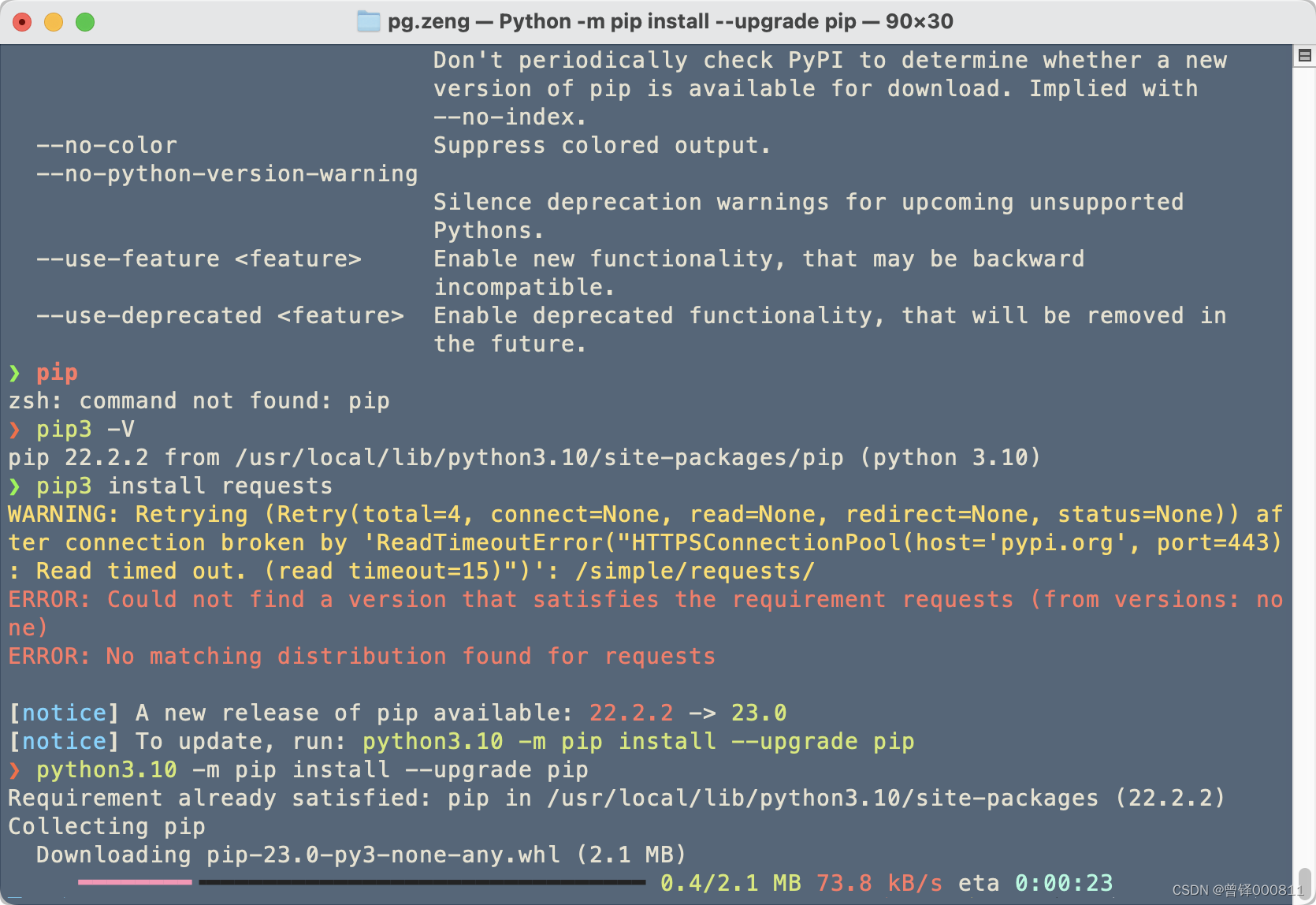Click the '--no-python-version-warning' option text
This screenshot has width=1316, height=905.
[227, 174]
